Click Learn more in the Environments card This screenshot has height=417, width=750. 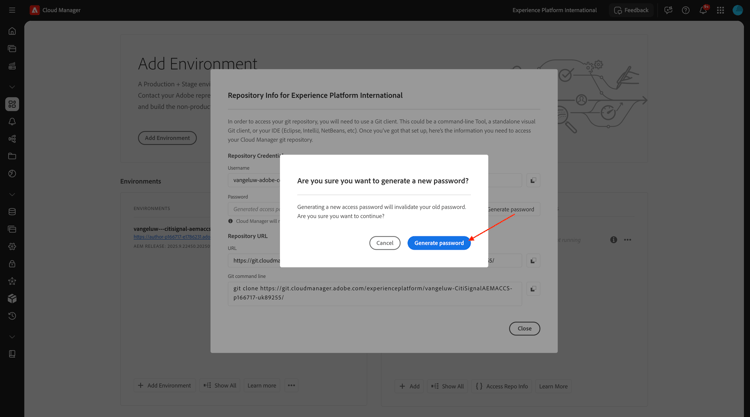[x=262, y=385]
